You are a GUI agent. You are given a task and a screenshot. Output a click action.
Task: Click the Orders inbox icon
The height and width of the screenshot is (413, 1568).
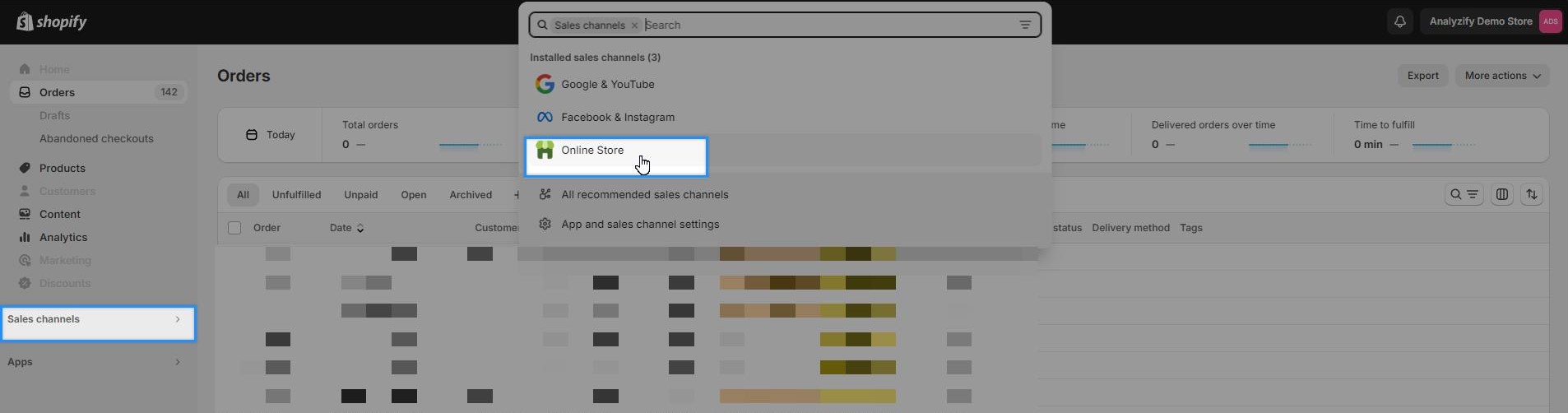click(x=25, y=92)
